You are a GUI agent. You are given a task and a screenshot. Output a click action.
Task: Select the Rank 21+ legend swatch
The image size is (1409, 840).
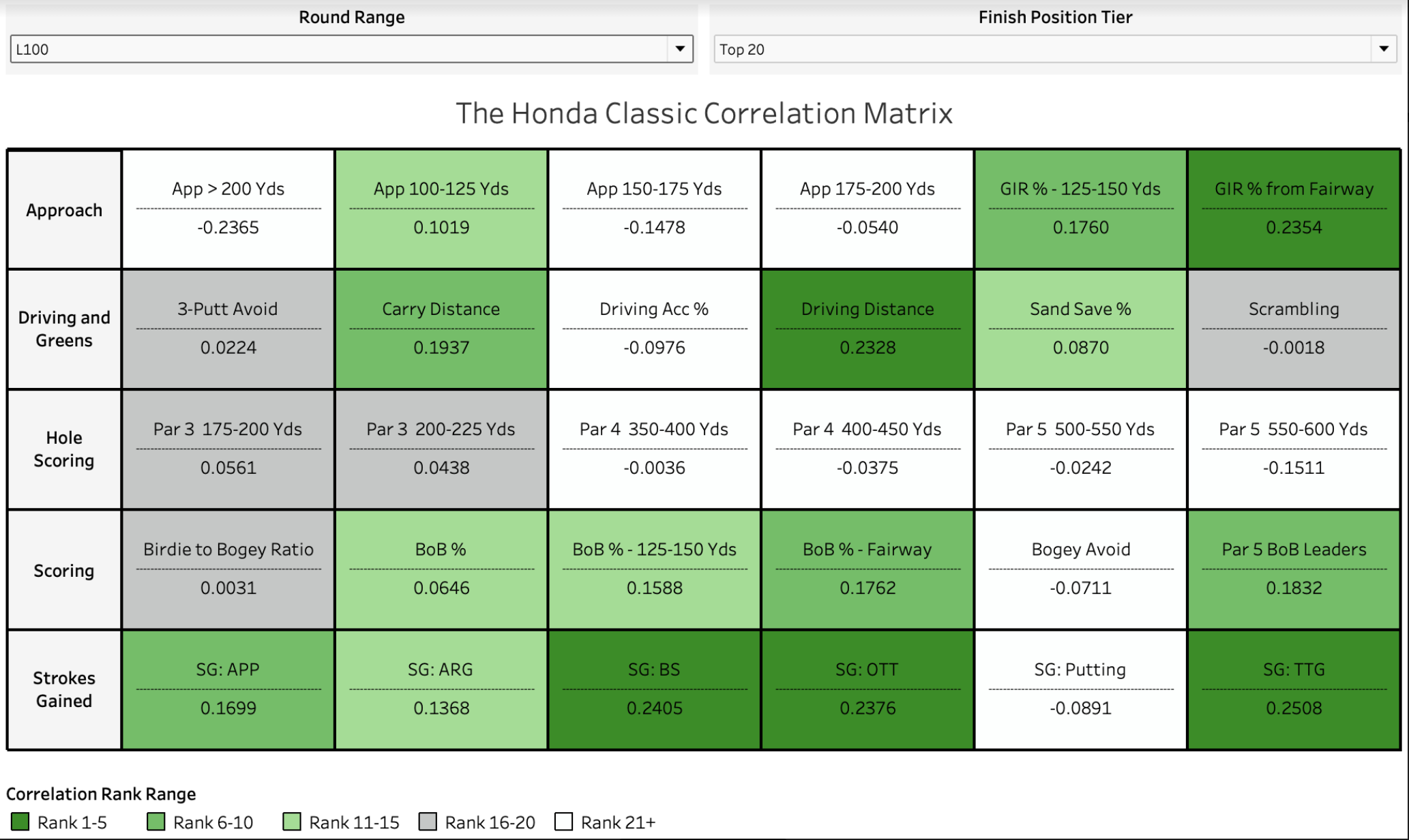coord(563,822)
